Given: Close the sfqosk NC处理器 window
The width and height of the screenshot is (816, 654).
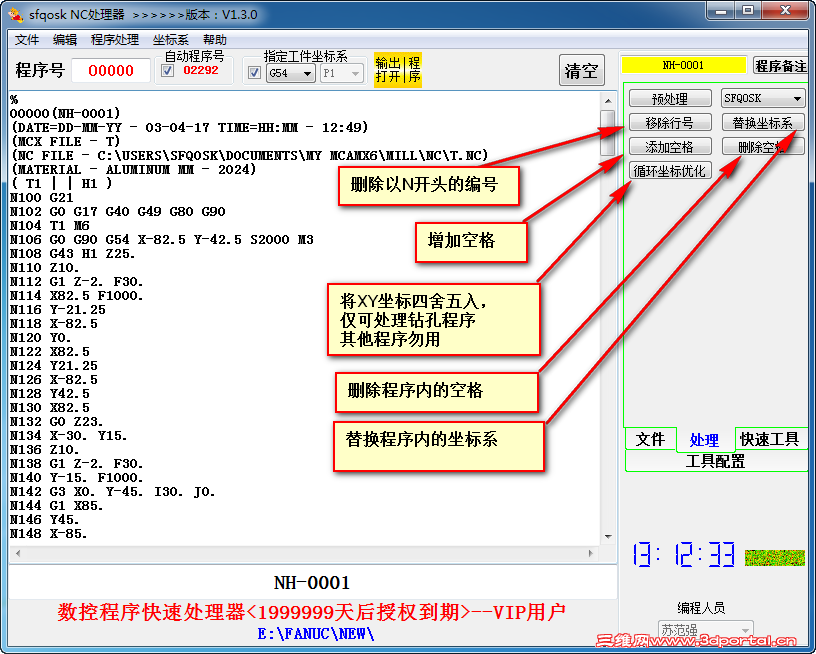Looking at the screenshot, I should coord(785,10).
